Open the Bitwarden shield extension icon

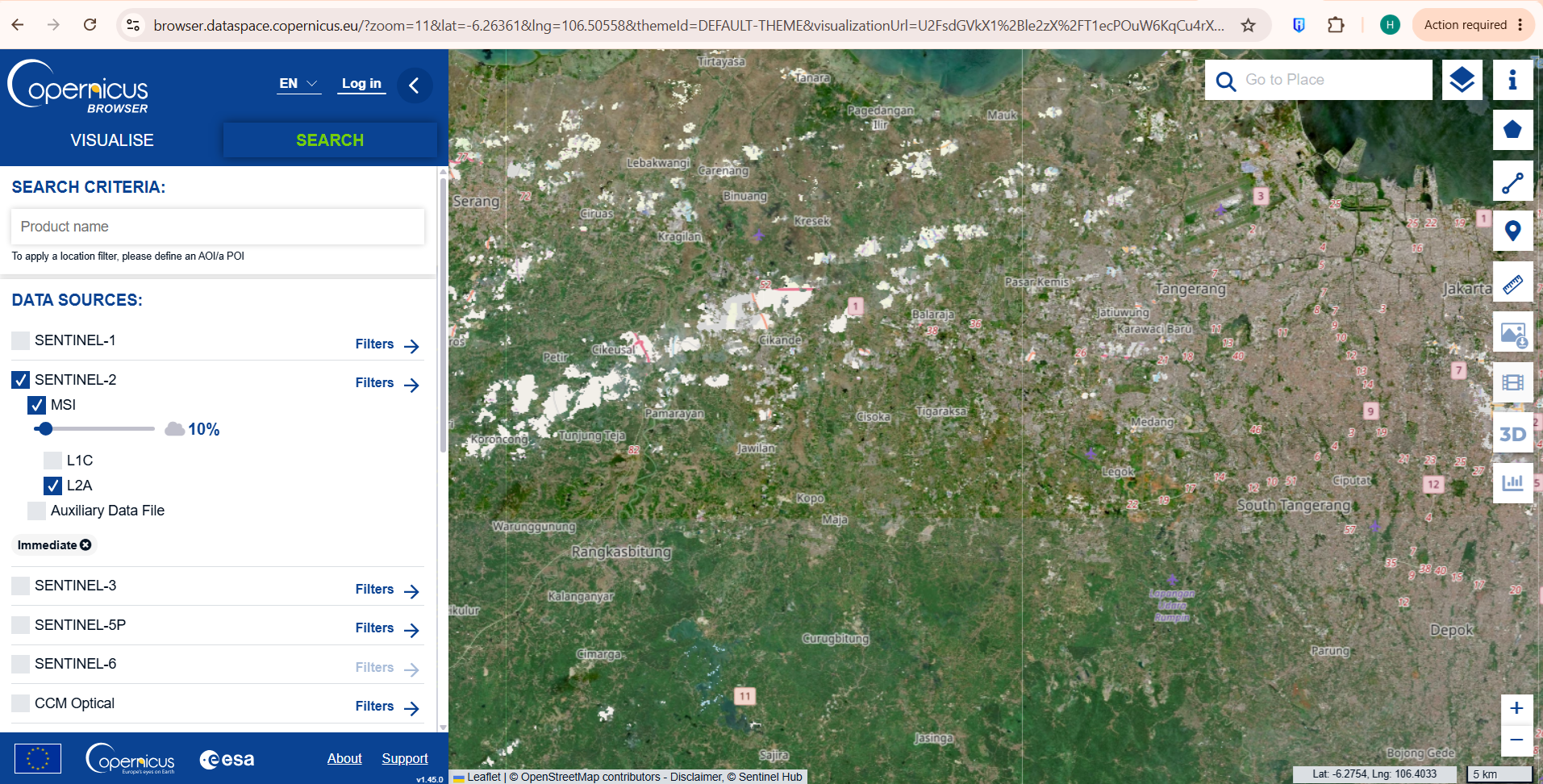click(1299, 25)
